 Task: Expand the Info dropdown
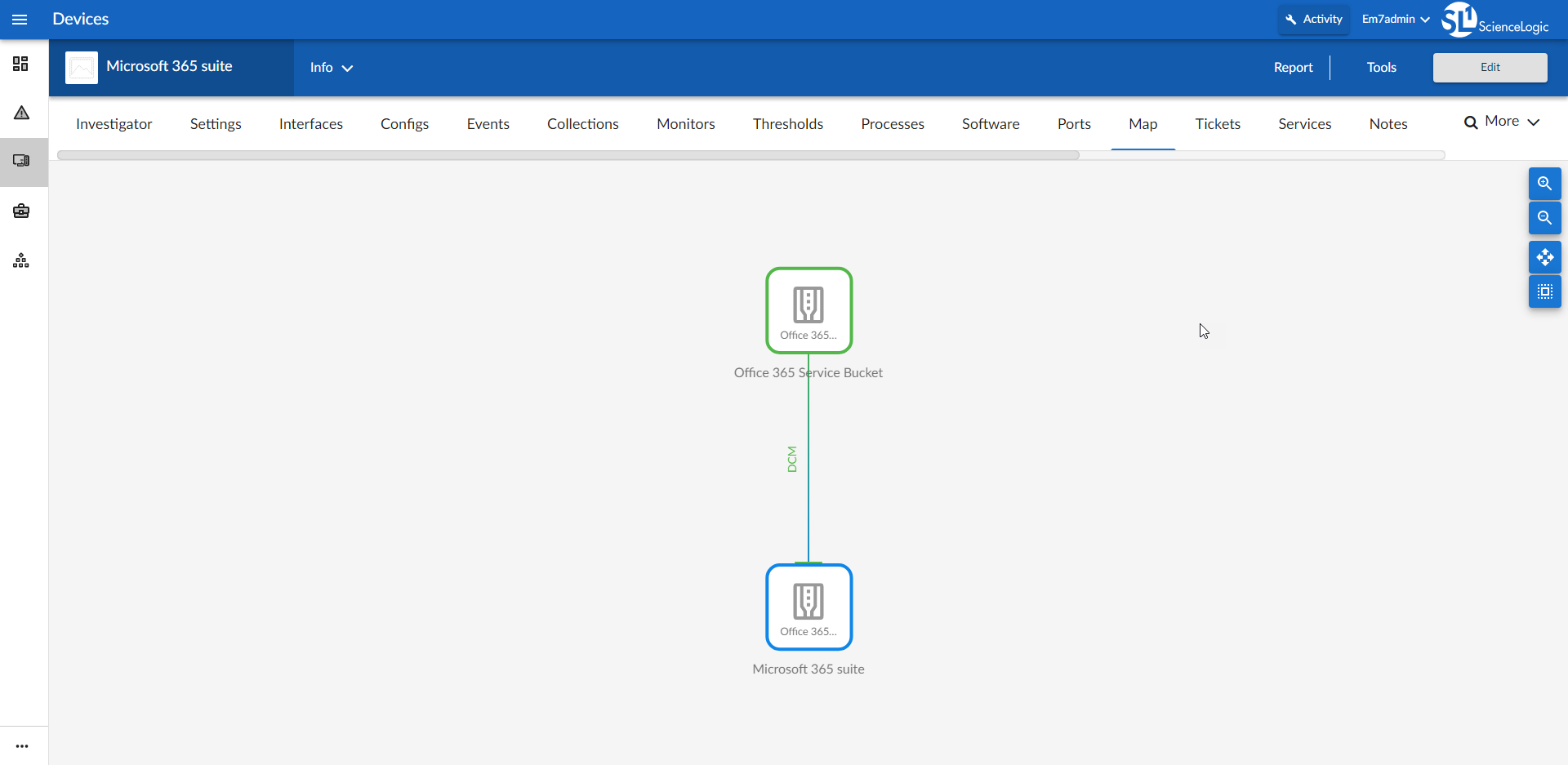[x=331, y=68]
